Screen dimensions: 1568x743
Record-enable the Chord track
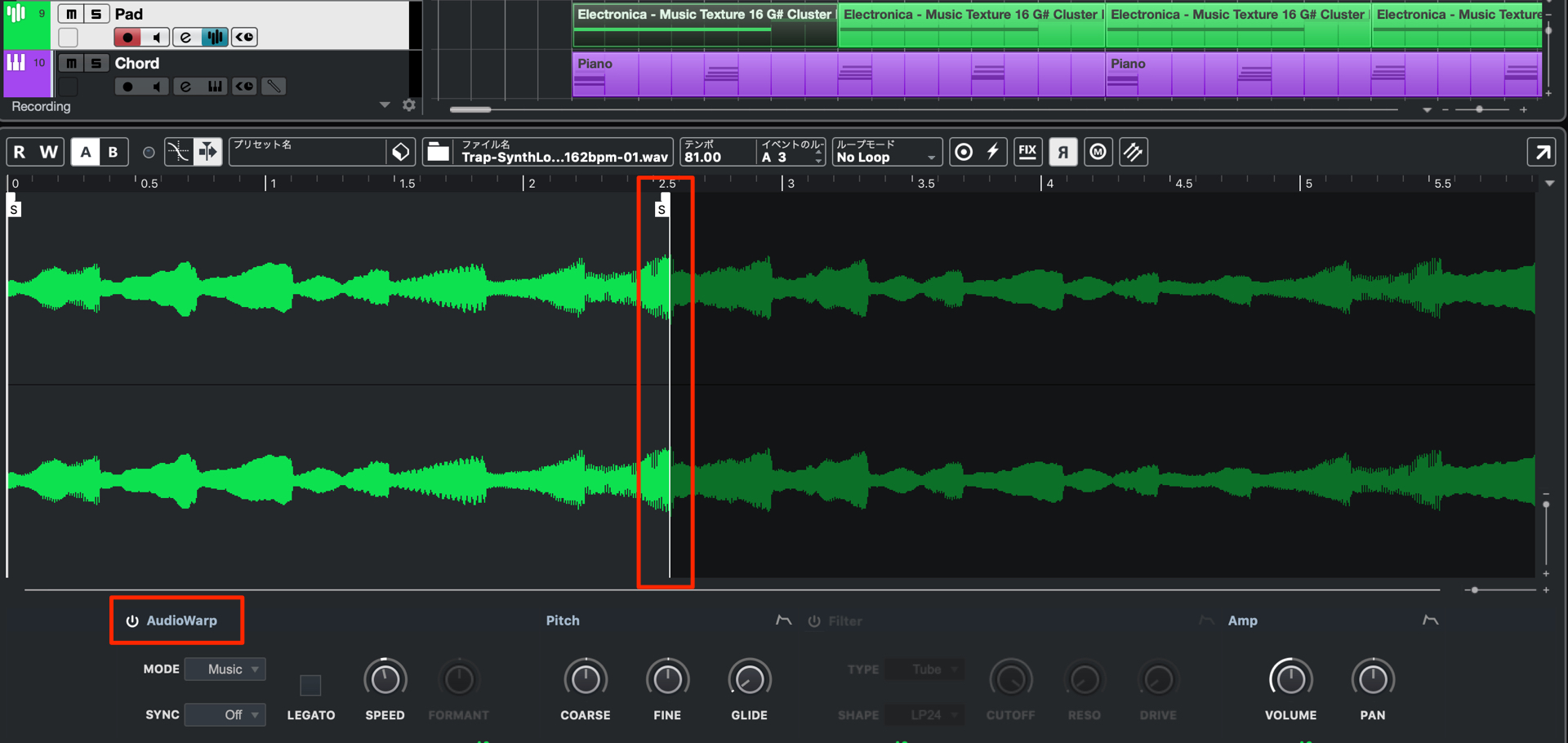[127, 86]
